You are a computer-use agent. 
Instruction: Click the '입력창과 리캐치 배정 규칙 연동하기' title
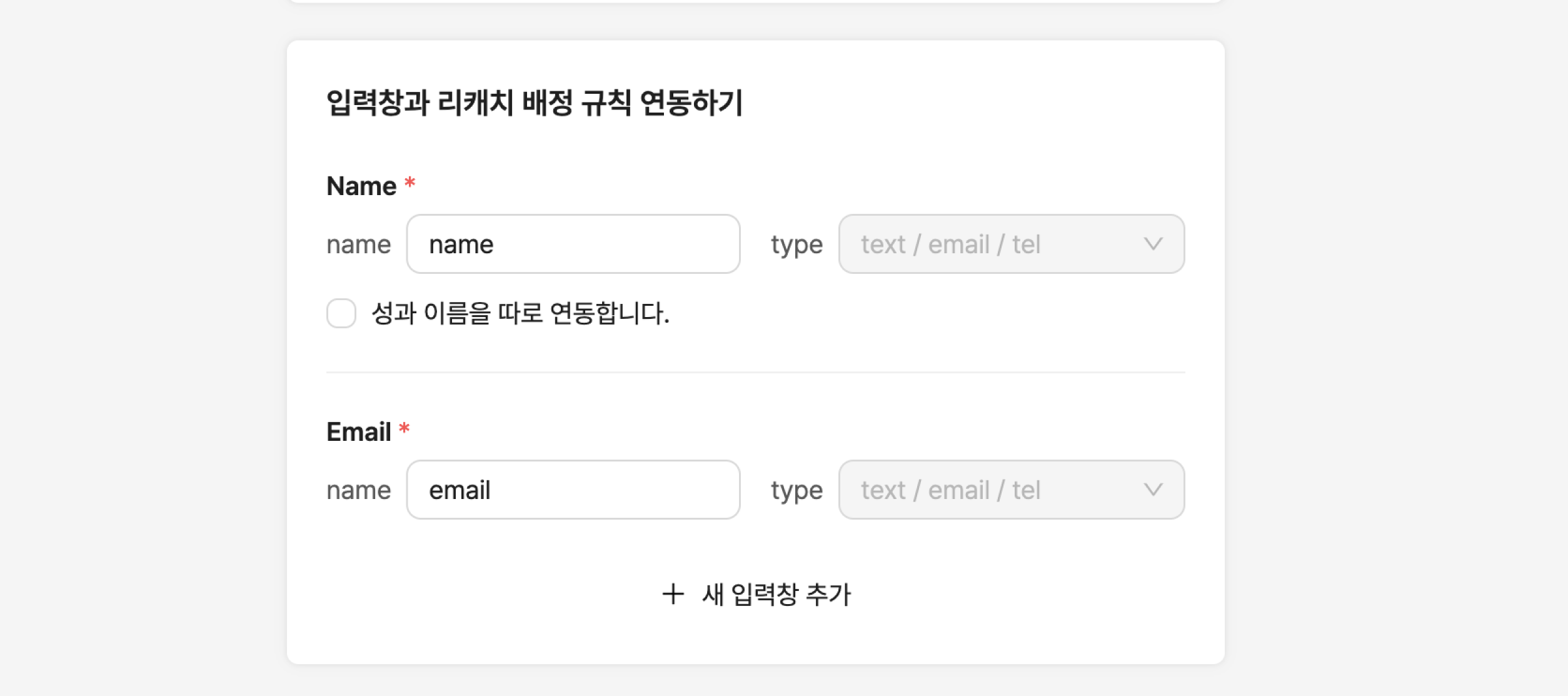click(x=535, y=103)
